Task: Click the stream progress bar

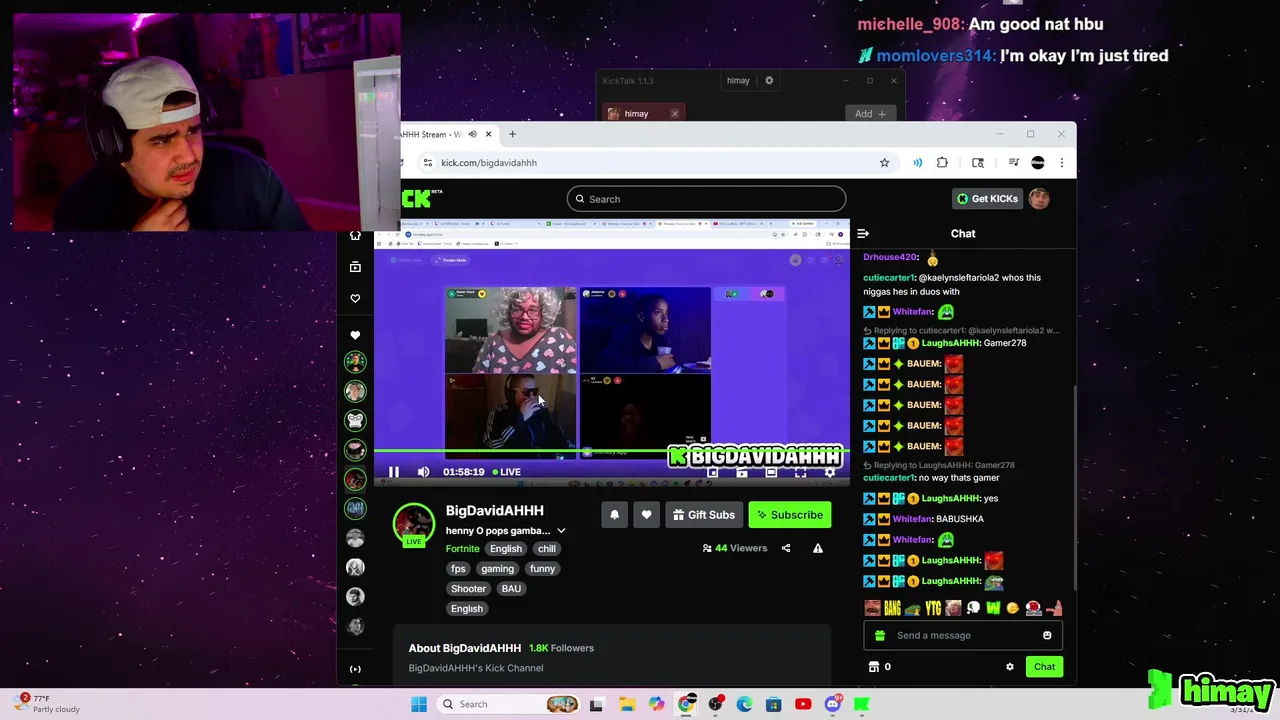Action: pos(611,453)
